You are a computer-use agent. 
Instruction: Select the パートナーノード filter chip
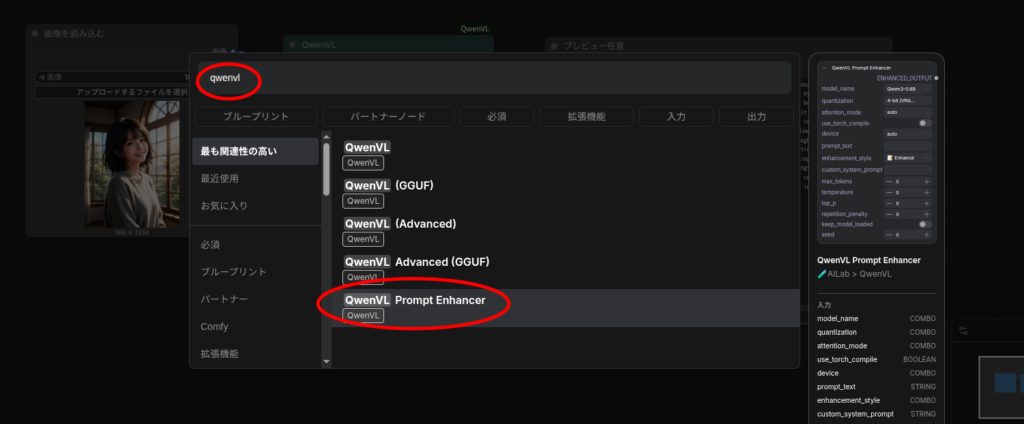pyautogui.click(x=387, y=117)
